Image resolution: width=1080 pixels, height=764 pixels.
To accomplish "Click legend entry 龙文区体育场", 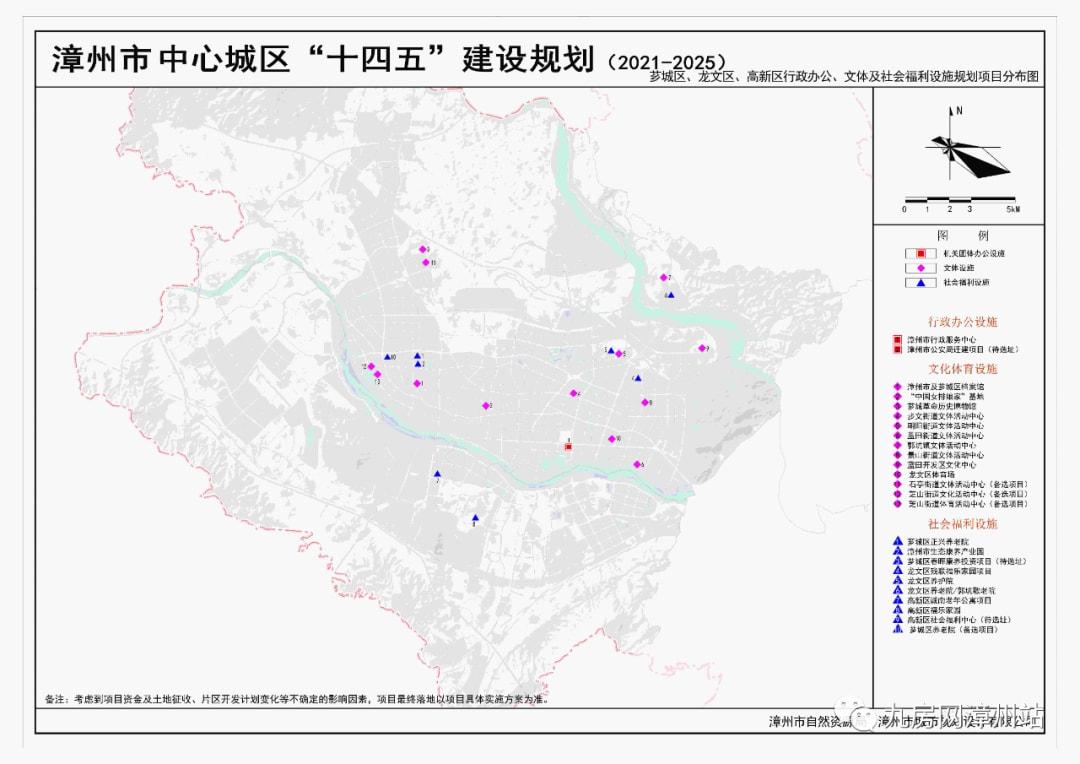I will coord(931,475).
